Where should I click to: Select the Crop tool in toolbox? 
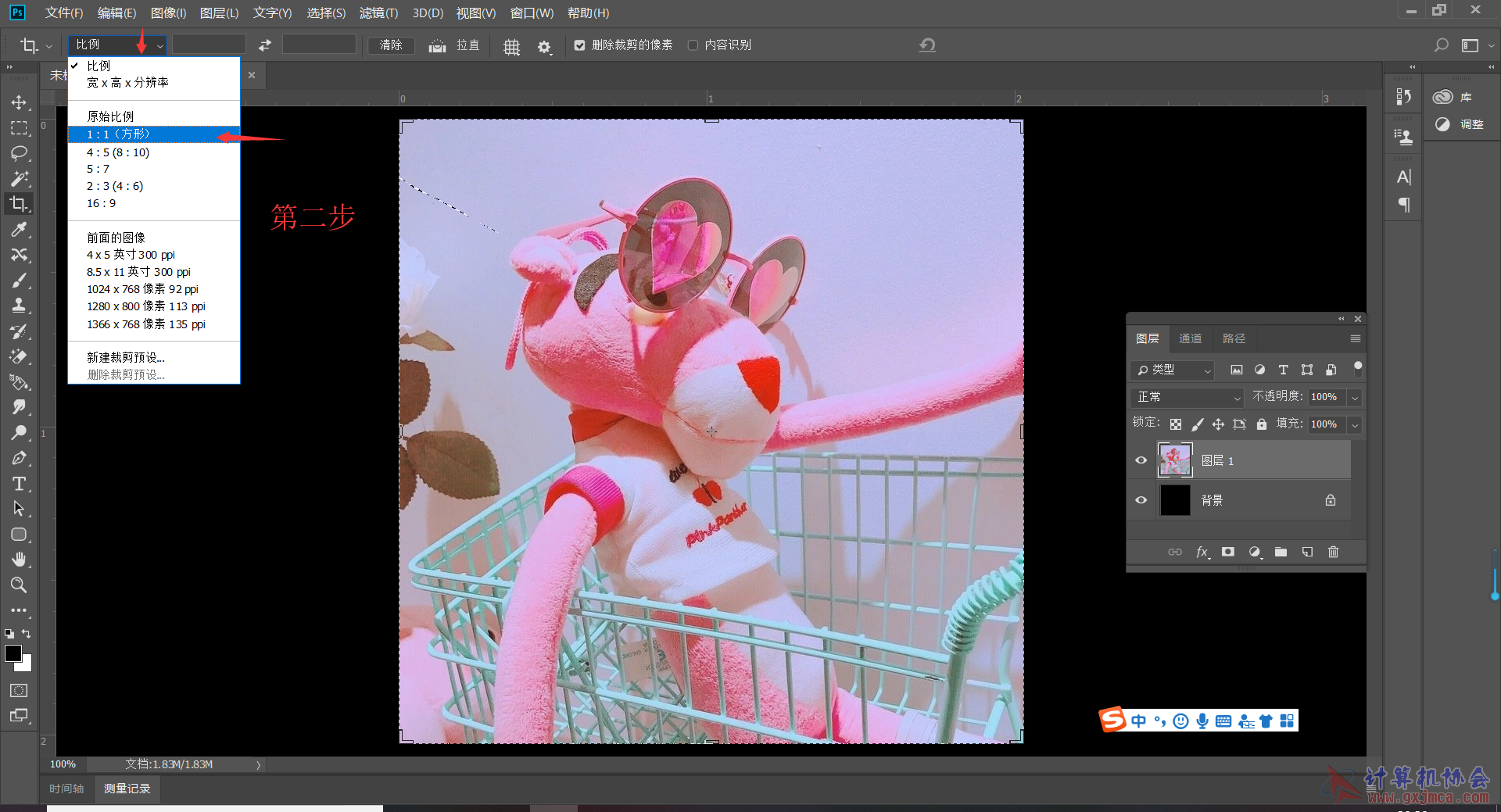click(x=19, y=204)
